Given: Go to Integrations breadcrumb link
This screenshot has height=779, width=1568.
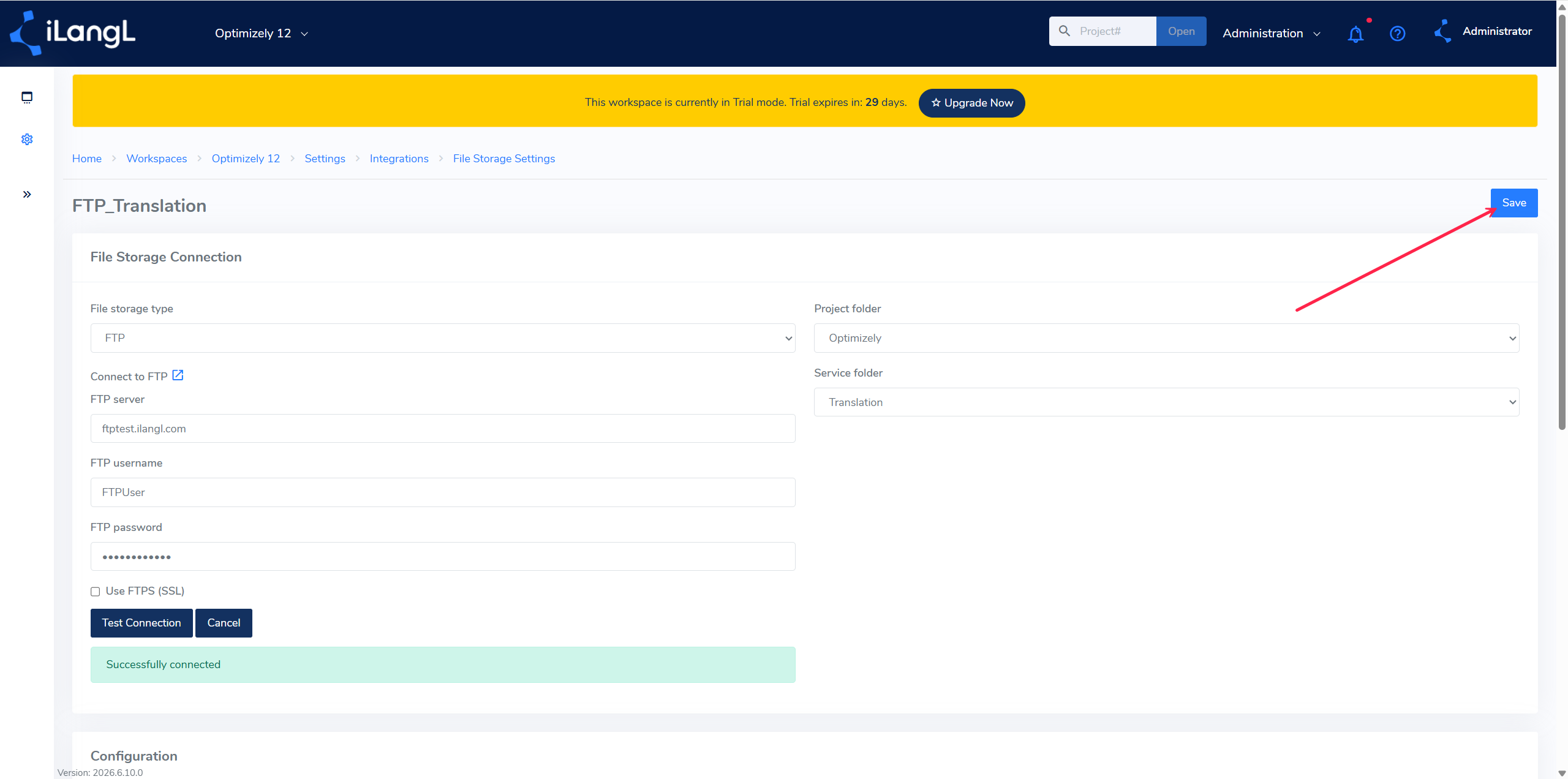Looking at the screenshot, I should pos(399,159).
